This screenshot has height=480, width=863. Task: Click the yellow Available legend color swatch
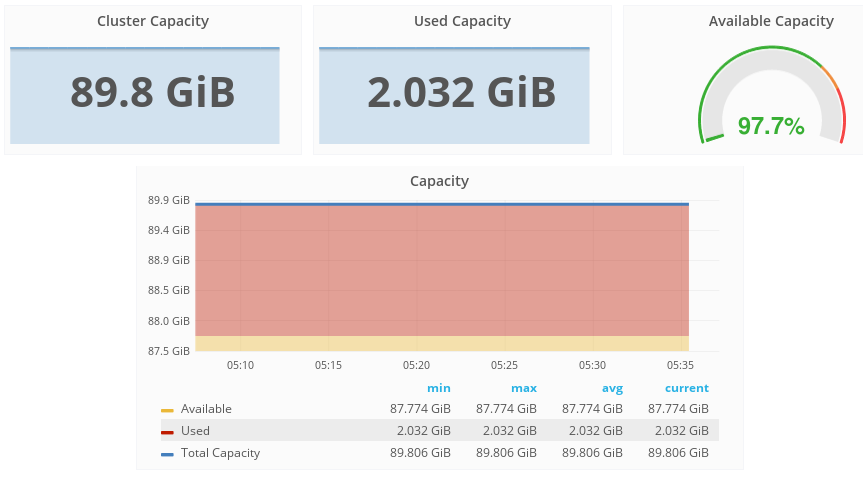(167, 410)
